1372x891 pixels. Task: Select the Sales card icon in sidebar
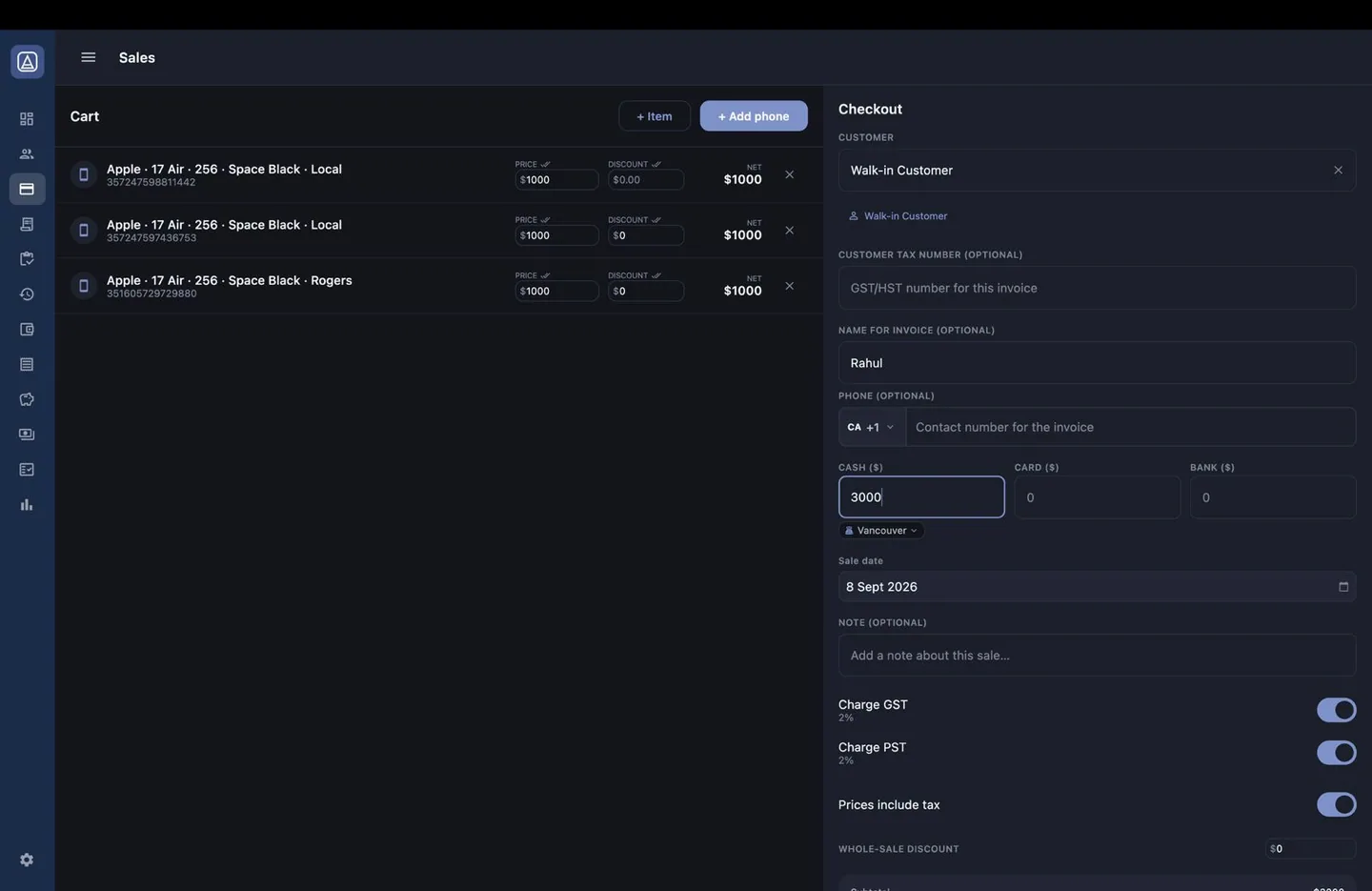27,189
